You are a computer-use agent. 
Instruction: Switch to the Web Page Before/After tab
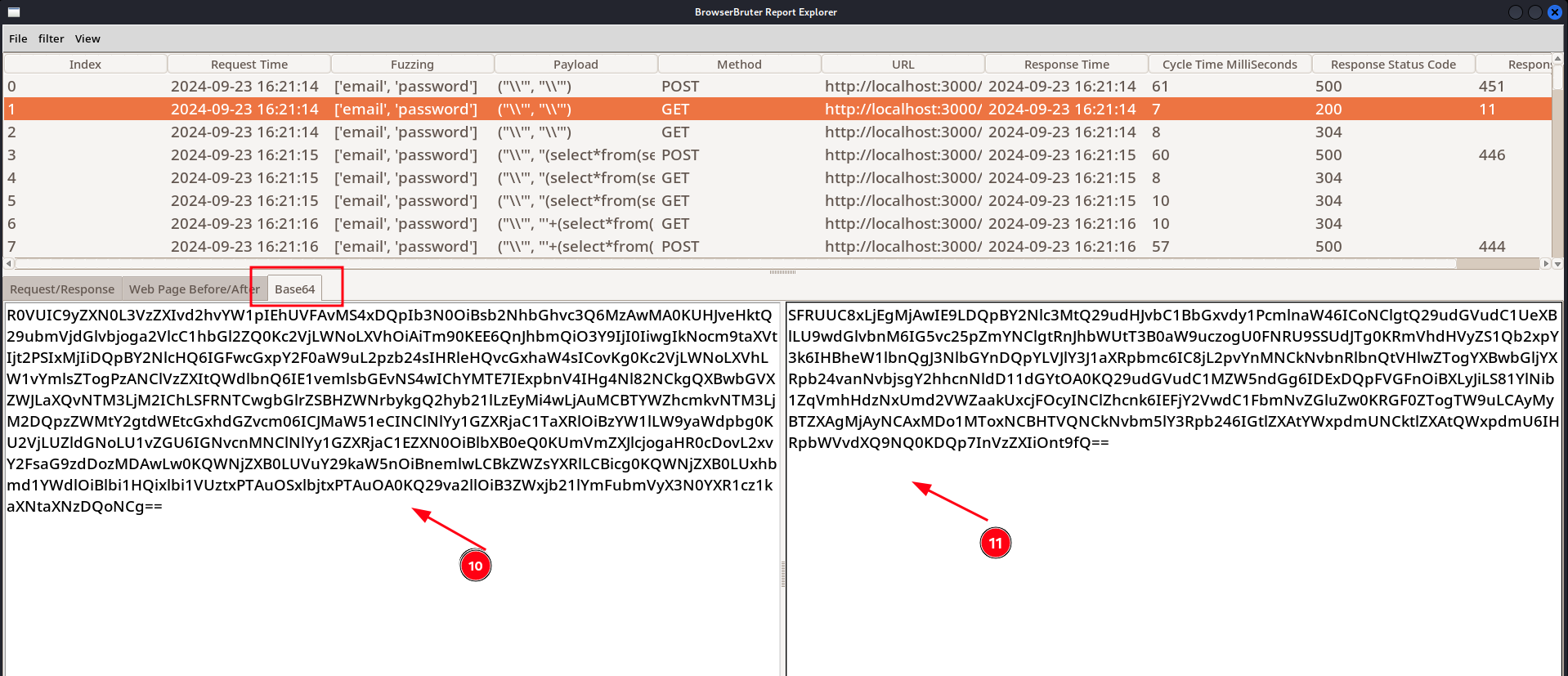194,289
